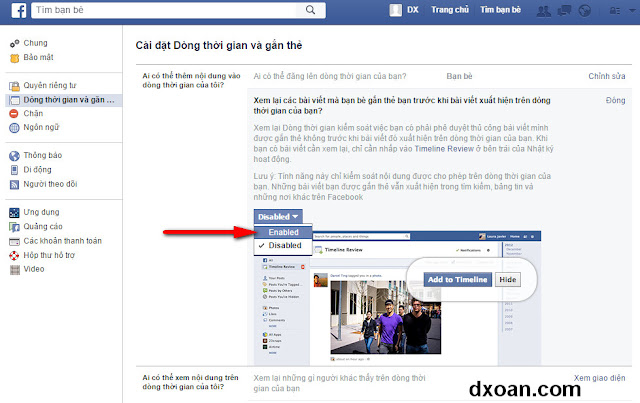The image size is (640, 403).
Task: Click Chỉnh sửa edit link
Action: point(607,76)
